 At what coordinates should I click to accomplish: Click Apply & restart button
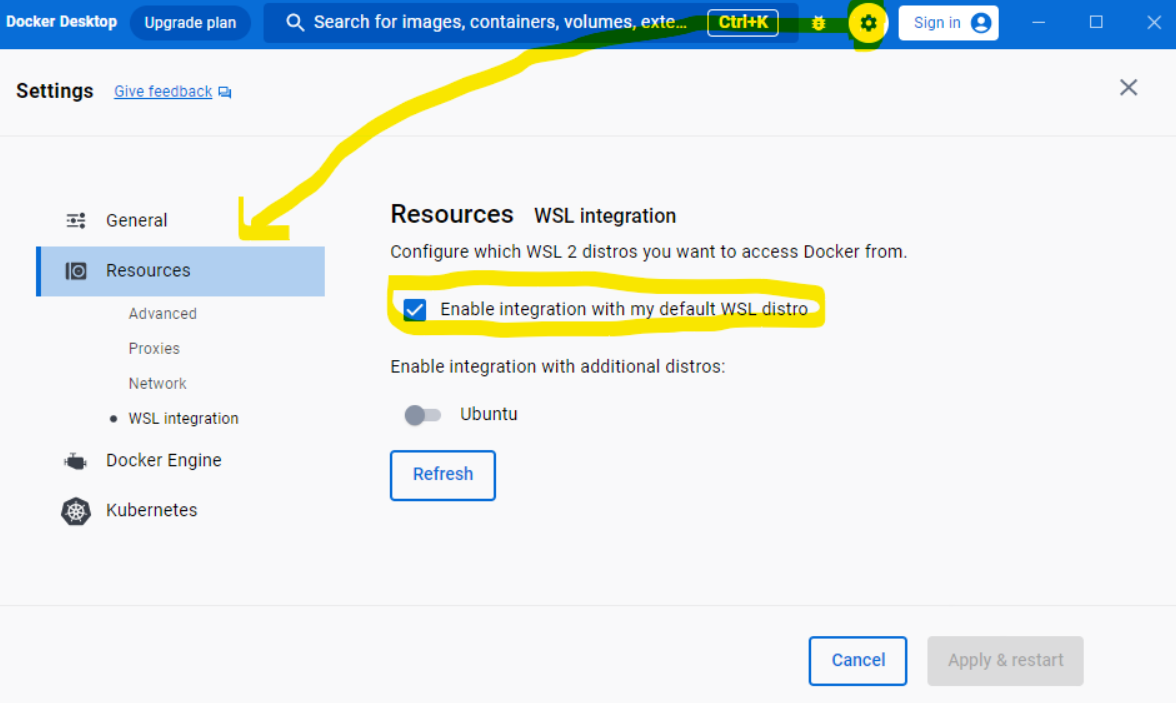point(1005,660)
